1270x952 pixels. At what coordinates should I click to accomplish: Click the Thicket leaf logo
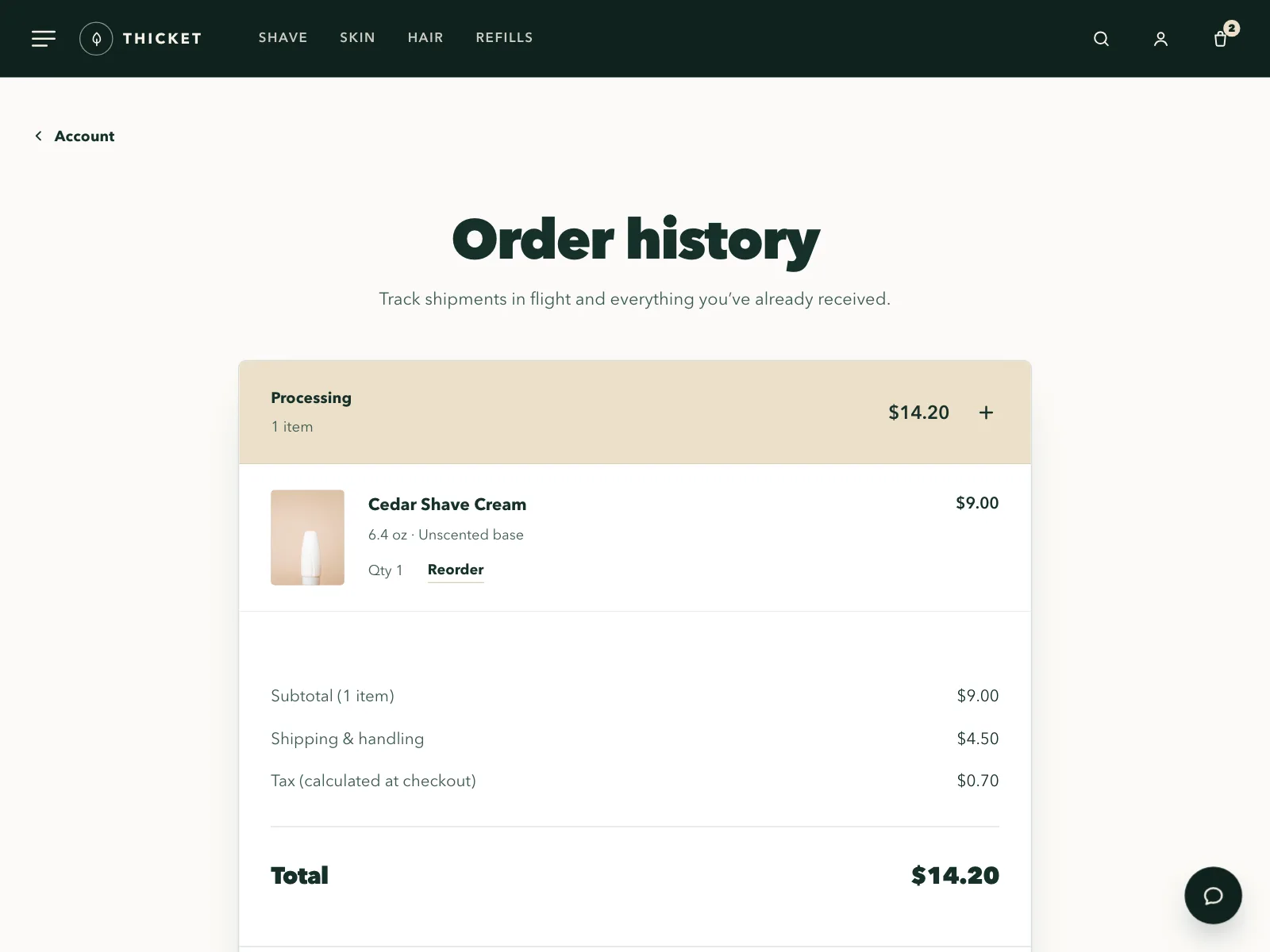point(96,38)
